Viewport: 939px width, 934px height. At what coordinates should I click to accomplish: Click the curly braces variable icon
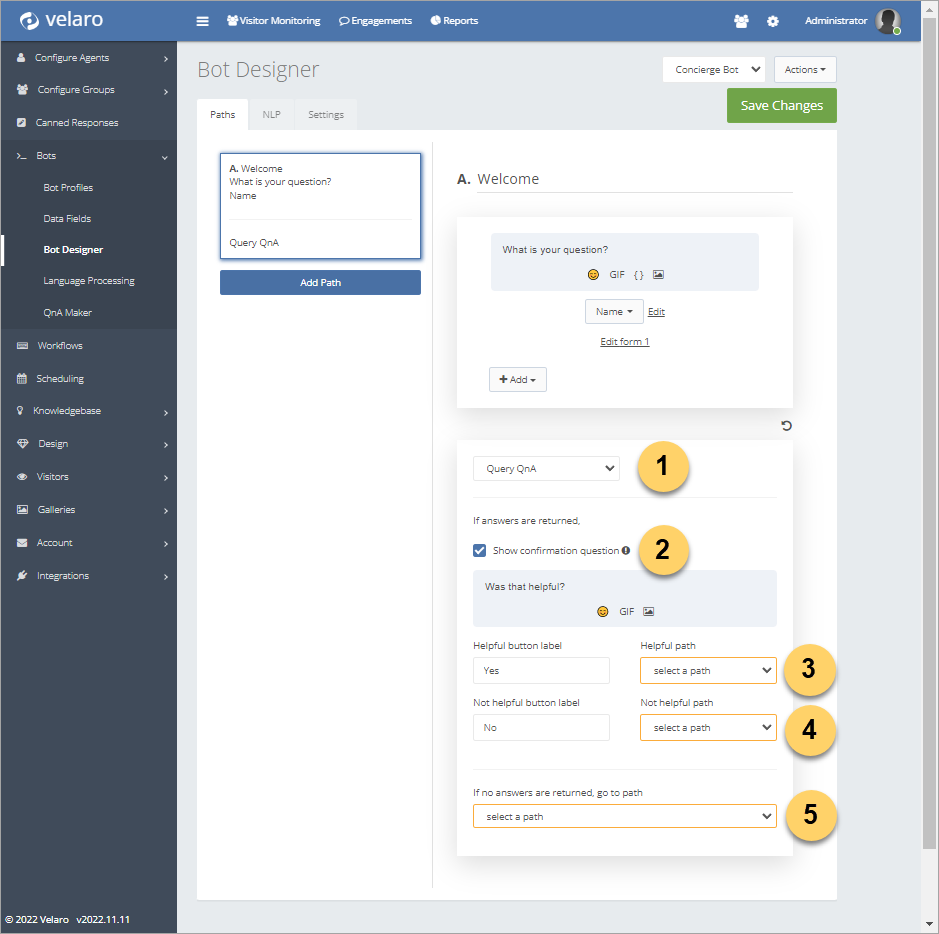pos(639,274)
